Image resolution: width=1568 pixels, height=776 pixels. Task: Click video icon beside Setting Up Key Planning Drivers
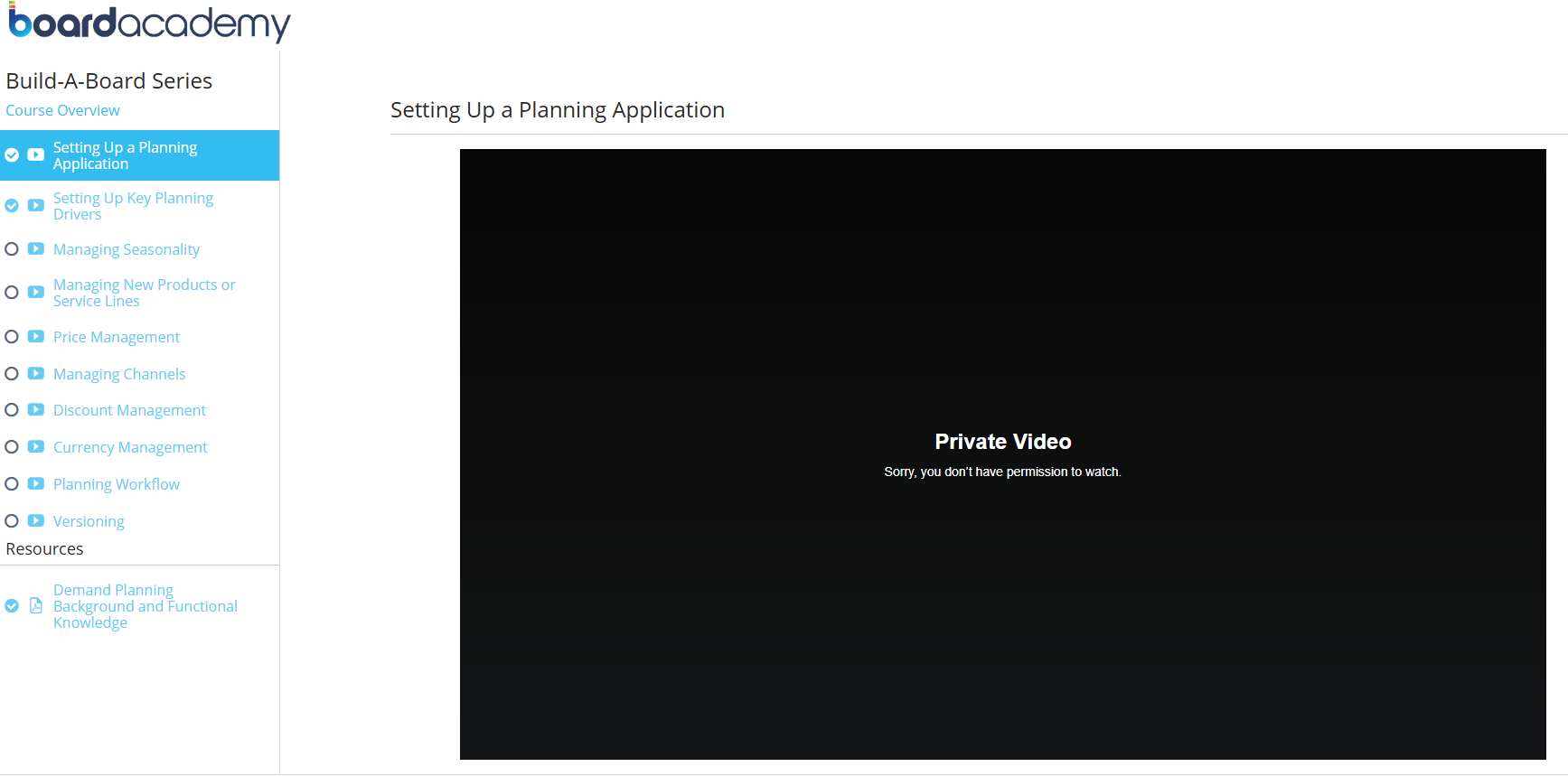click(36, 205)
